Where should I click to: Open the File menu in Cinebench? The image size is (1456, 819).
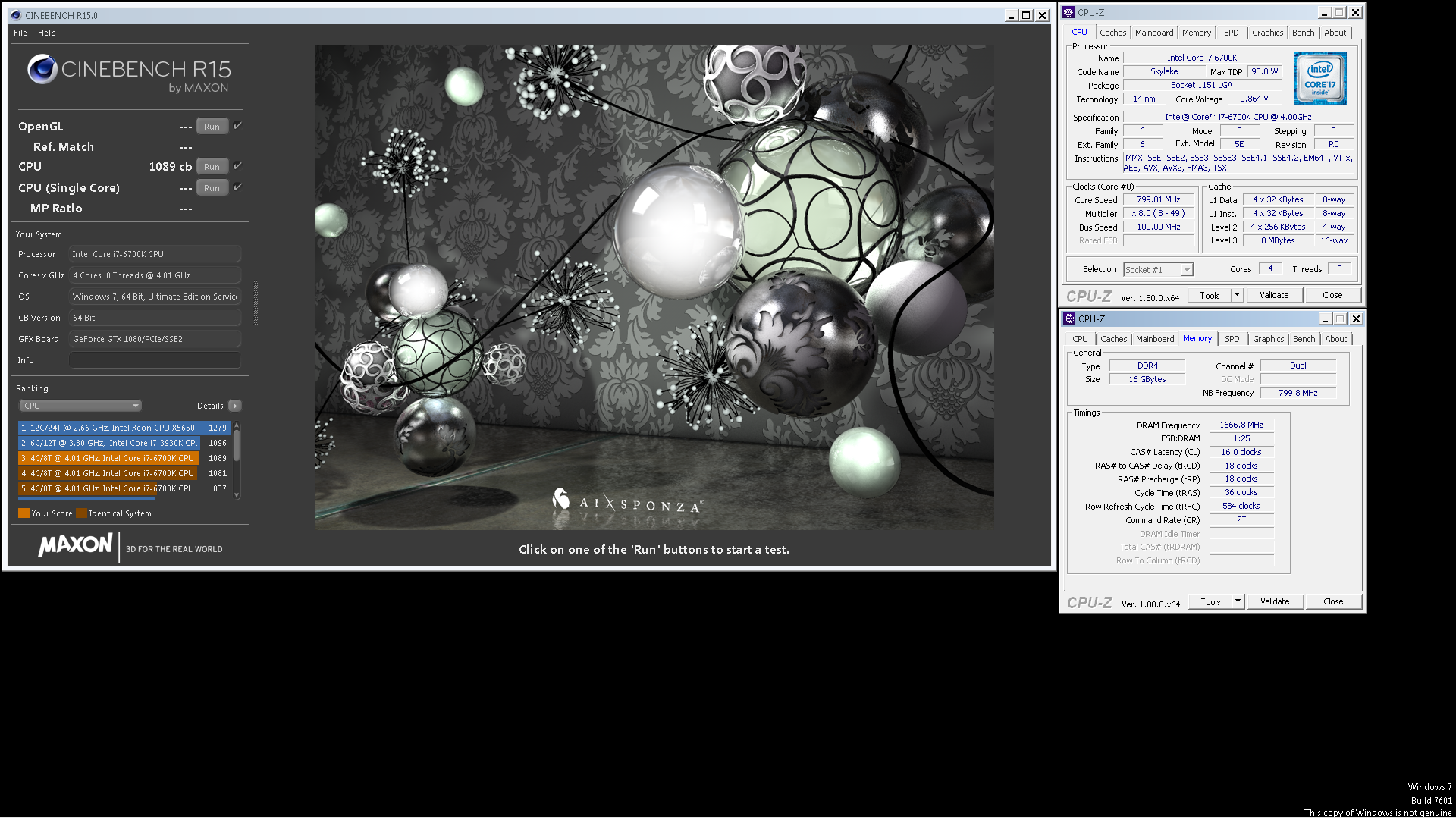20,33
